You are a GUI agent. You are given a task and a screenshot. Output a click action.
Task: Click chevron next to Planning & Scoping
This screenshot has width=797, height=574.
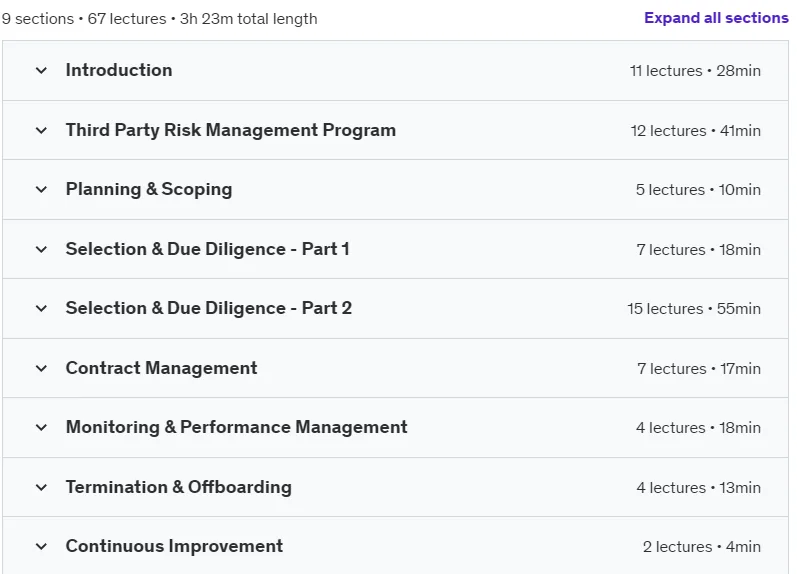(41, 190)
